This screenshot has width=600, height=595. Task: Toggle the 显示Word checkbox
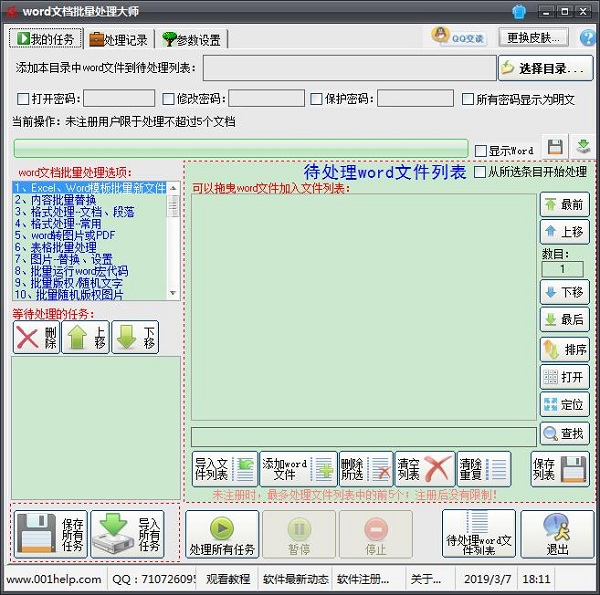[482, 150]
